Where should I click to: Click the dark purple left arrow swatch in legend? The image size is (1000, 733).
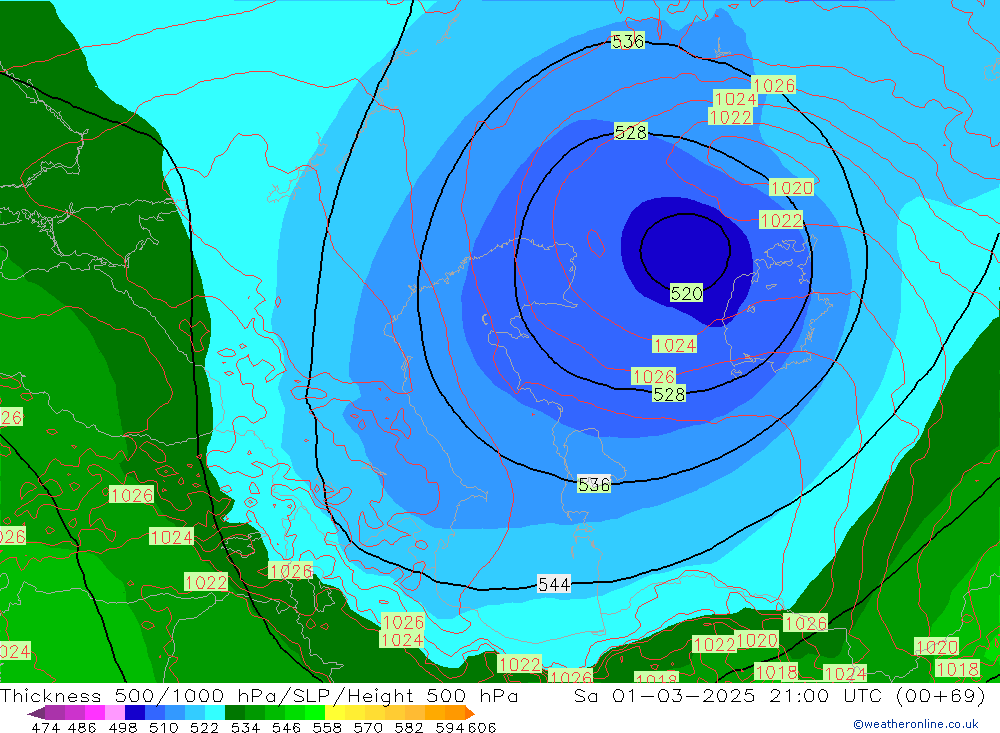coord(36,713)
